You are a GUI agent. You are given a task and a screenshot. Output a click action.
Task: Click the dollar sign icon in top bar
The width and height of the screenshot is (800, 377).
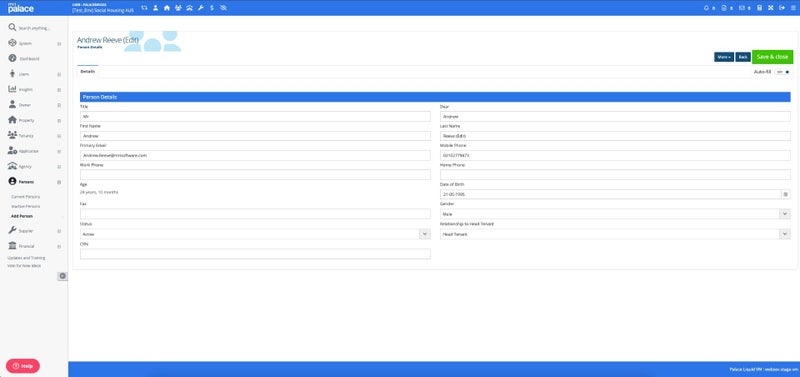coord(212,8)
